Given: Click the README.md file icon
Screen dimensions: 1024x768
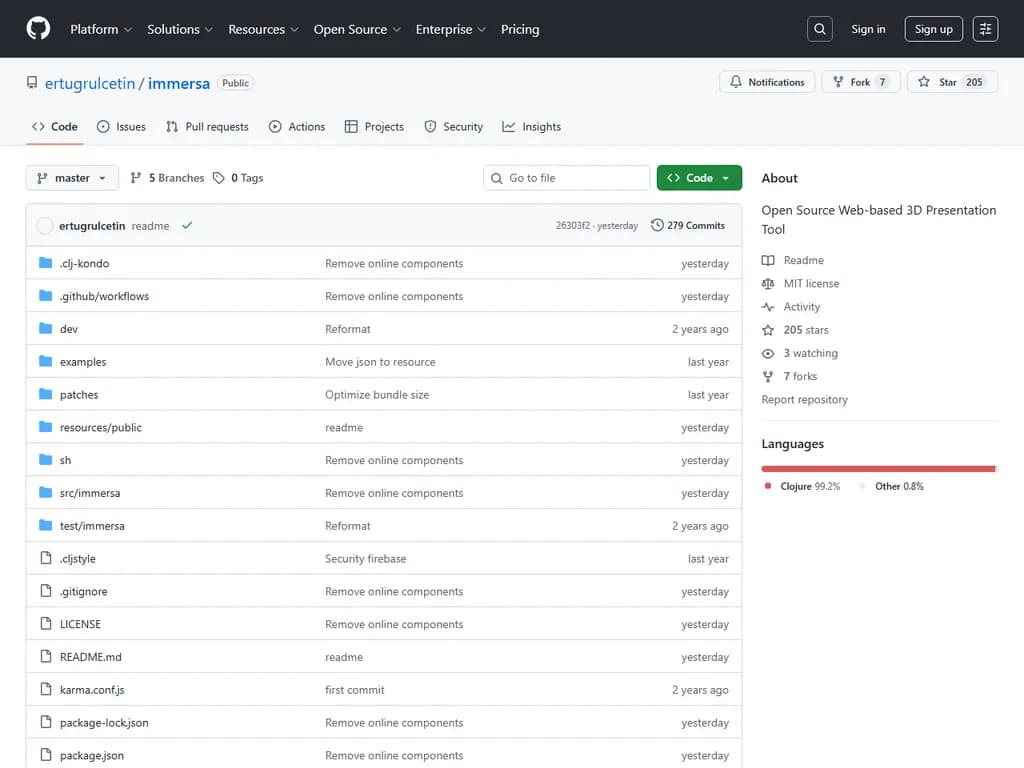Looking at the screenshot, I should tap(45, 657).
